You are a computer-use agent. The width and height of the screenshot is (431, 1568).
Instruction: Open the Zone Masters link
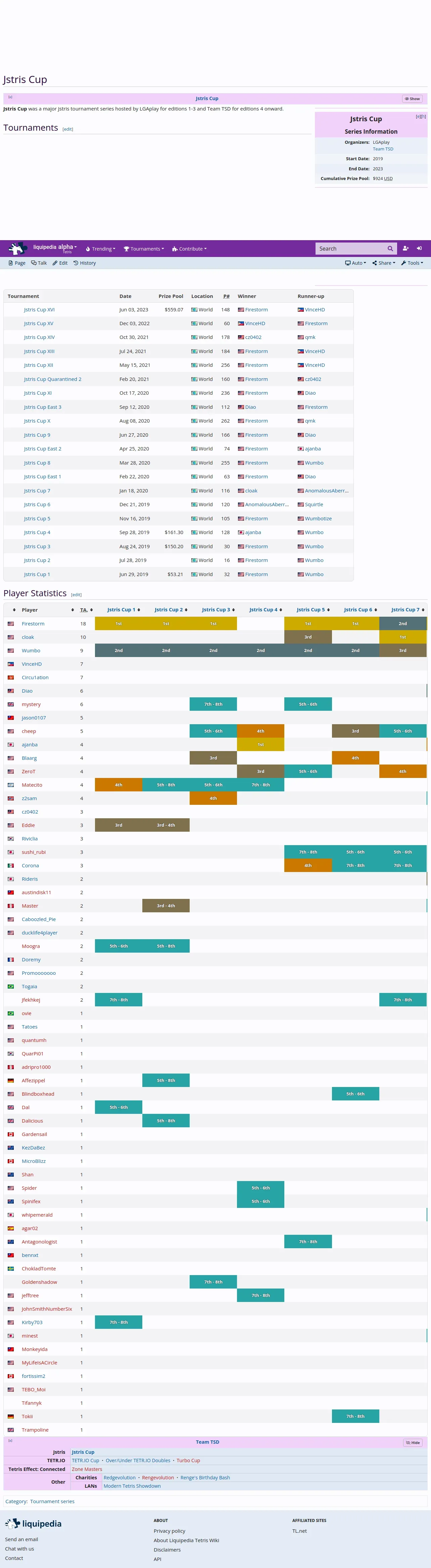[87, 1469]
